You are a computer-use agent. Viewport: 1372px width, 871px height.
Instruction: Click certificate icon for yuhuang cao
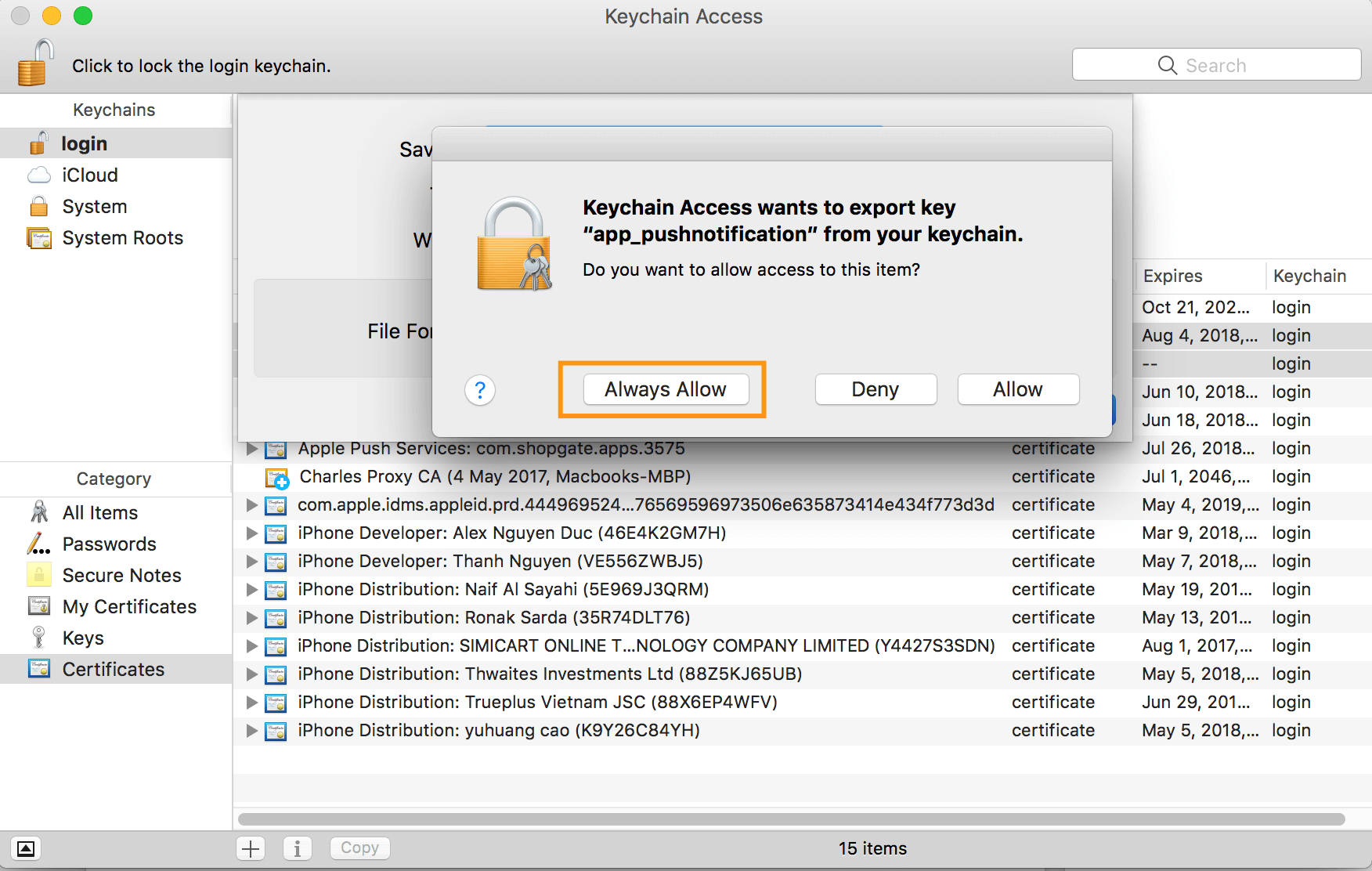point(276,732)
